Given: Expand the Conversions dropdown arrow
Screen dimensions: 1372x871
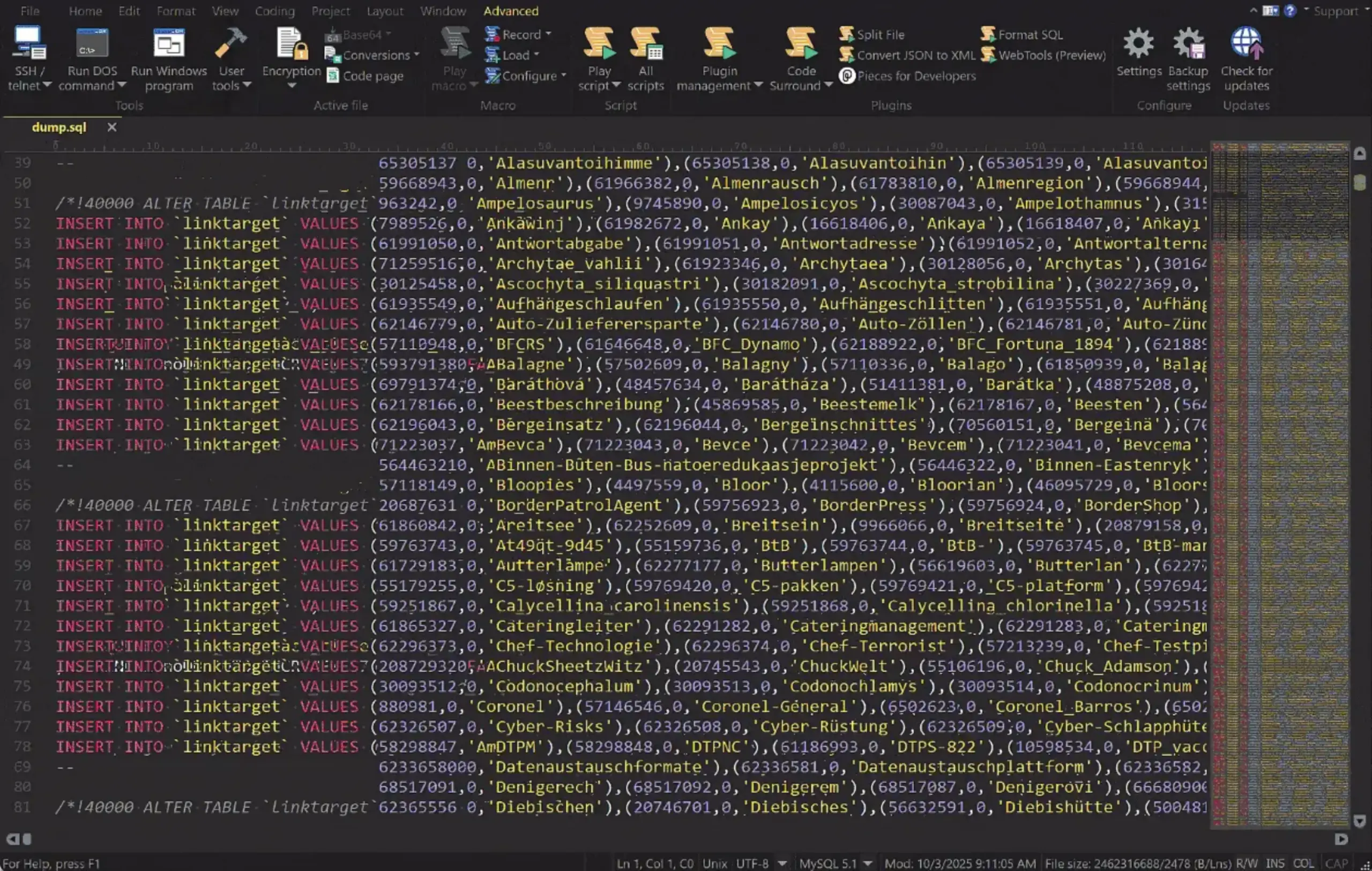Looking at the screenshot, I should coord(416,55).
